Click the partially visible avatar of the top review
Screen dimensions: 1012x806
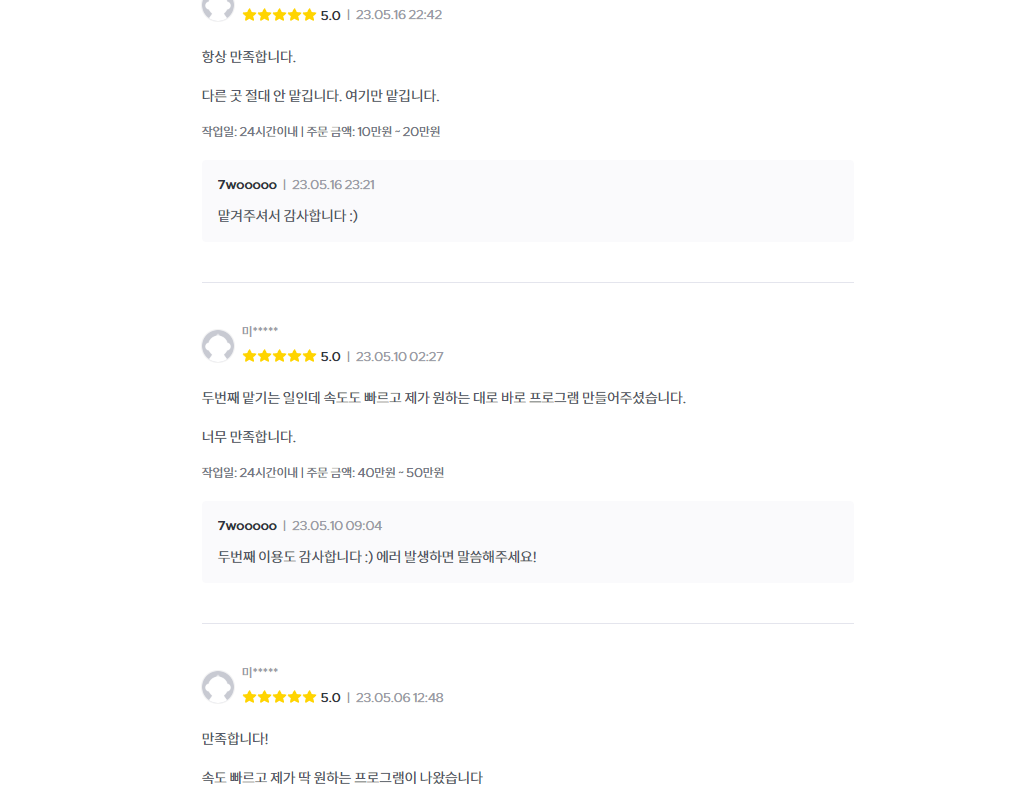218,8
